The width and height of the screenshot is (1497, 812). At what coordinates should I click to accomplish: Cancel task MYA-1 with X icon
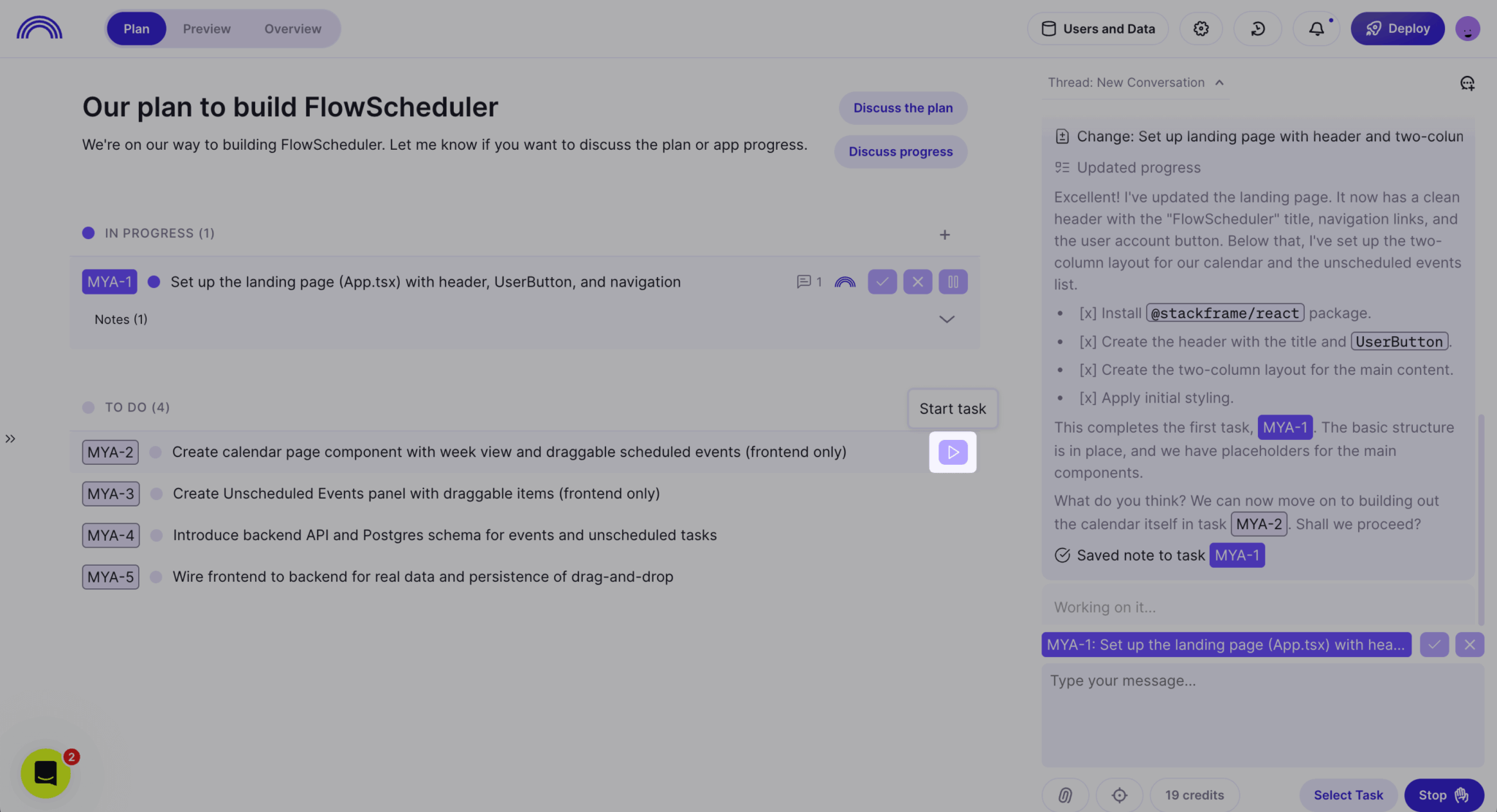pos(917,281)
